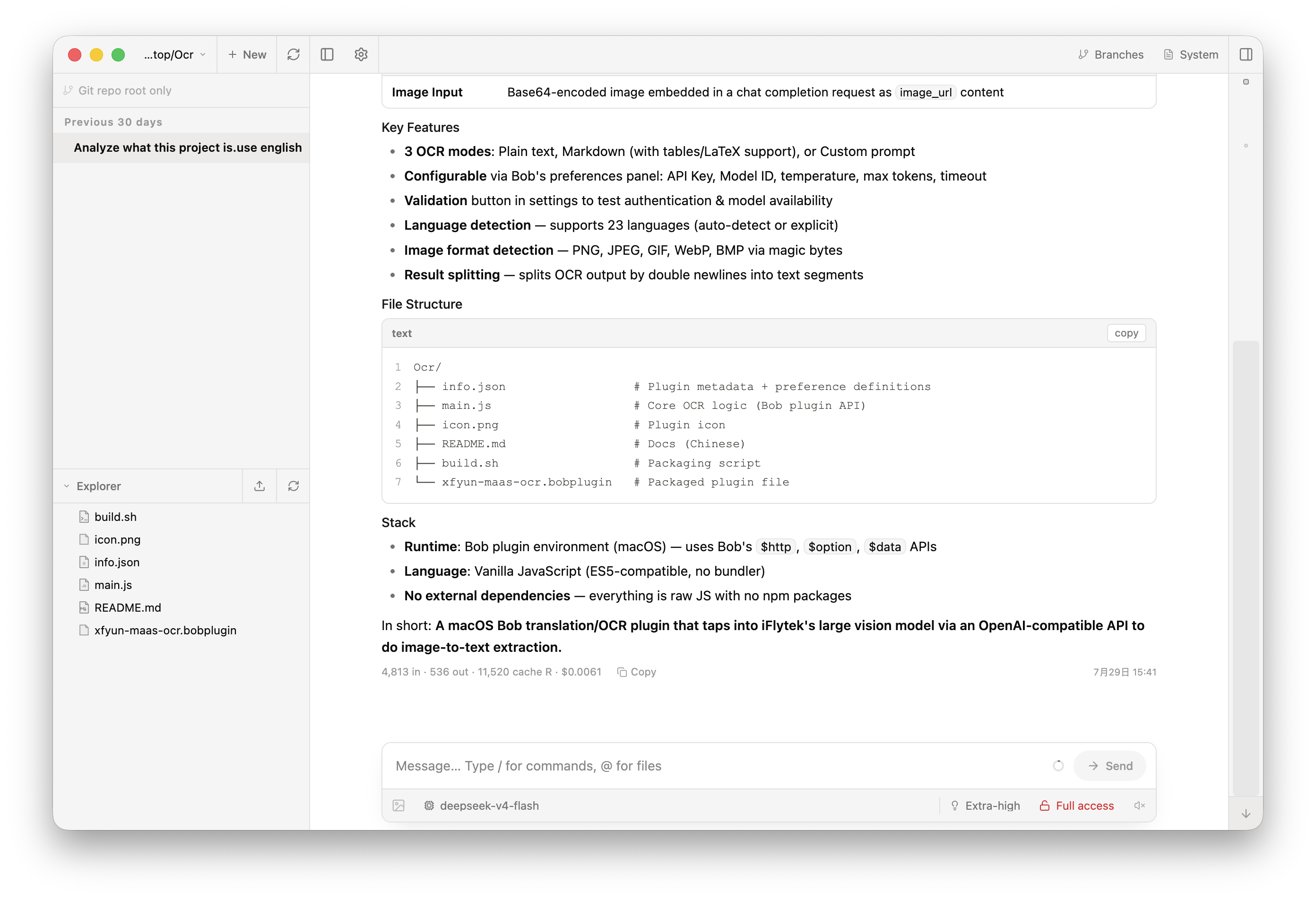This screenshot has height=900, width=1316.
Task: Click the vertical scrollbar thumb
Action: point(1246,568)
